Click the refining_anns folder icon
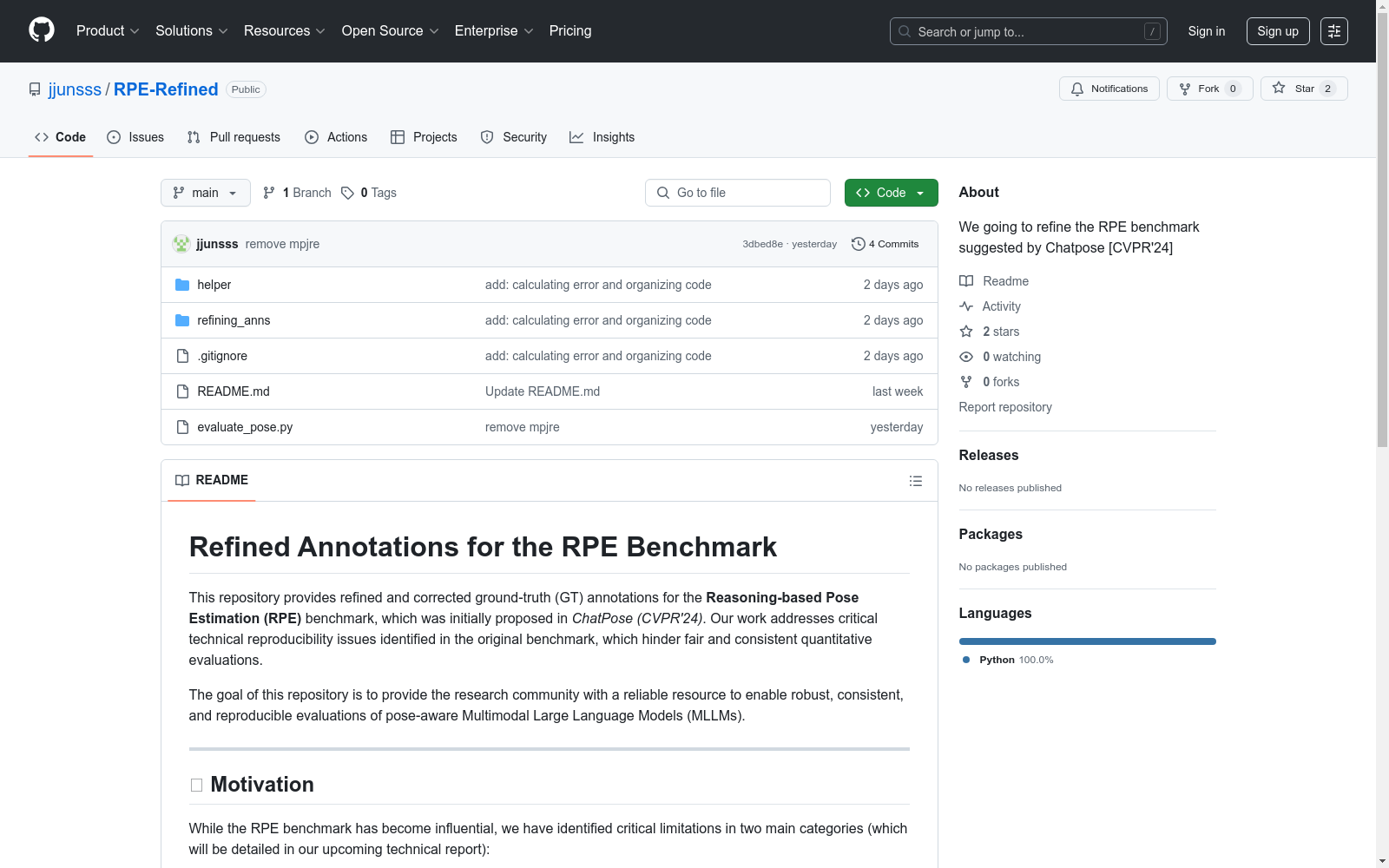1389x868 pixels. (x=182, y=320)
